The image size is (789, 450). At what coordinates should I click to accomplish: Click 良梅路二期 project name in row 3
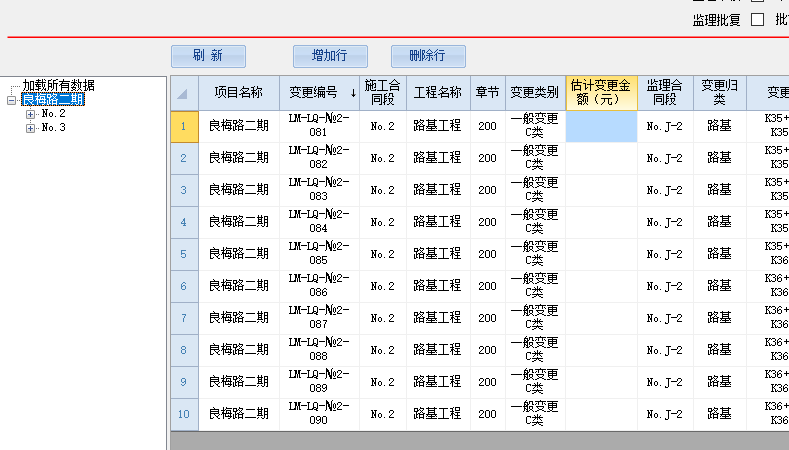tap(239, 190)
